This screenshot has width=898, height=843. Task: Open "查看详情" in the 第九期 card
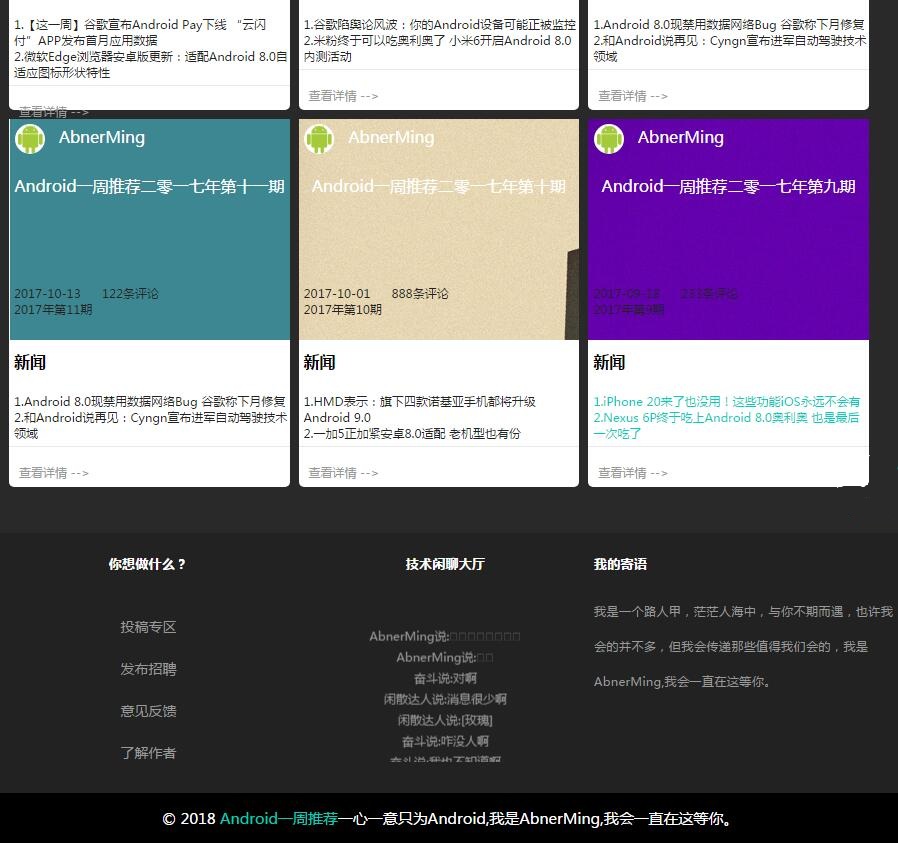pyautogui.click(x=633, y=473)
